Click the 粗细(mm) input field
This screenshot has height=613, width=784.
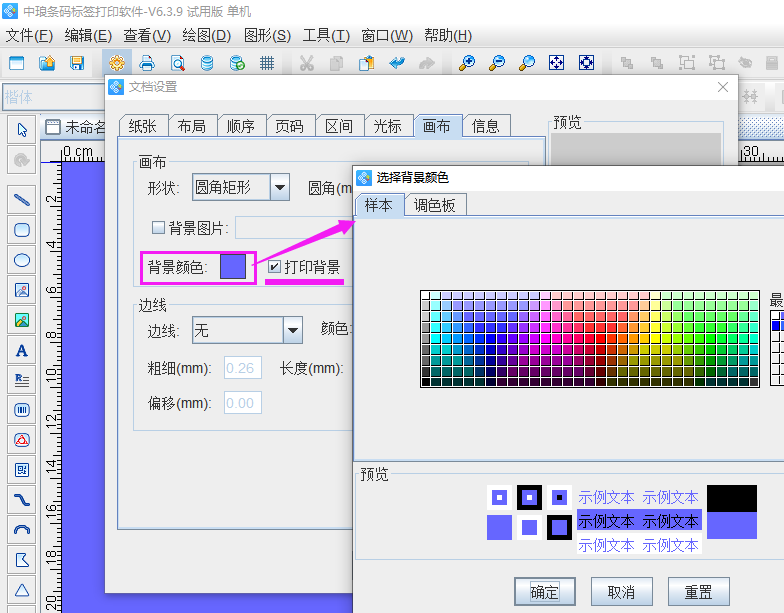click(243, 369)
